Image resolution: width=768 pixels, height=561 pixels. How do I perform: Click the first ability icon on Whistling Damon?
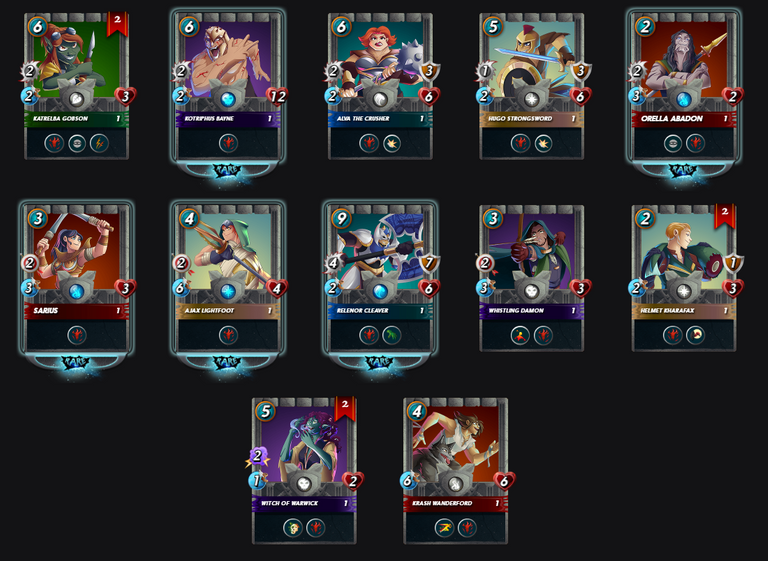point(520,336)
